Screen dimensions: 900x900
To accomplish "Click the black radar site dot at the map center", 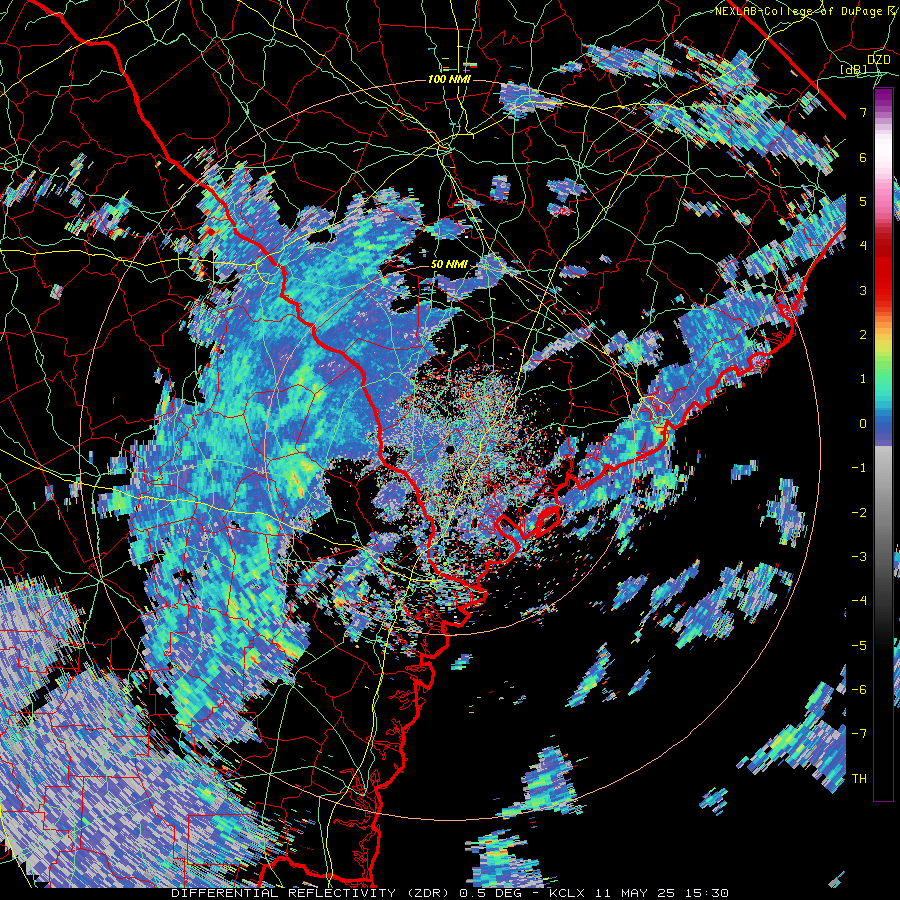I will (x=450, y=449).
